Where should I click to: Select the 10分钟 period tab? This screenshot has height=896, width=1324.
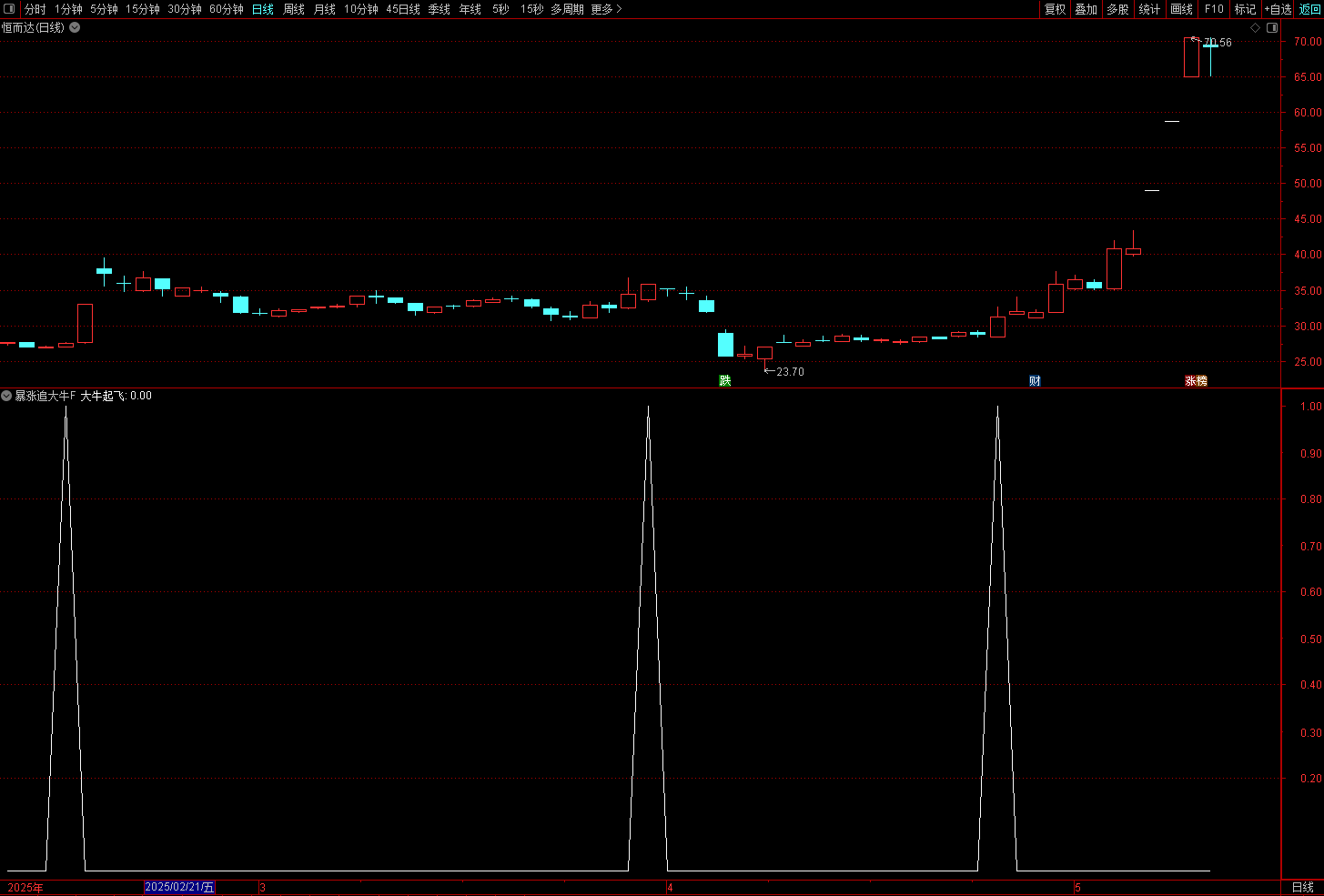point(361,9)
